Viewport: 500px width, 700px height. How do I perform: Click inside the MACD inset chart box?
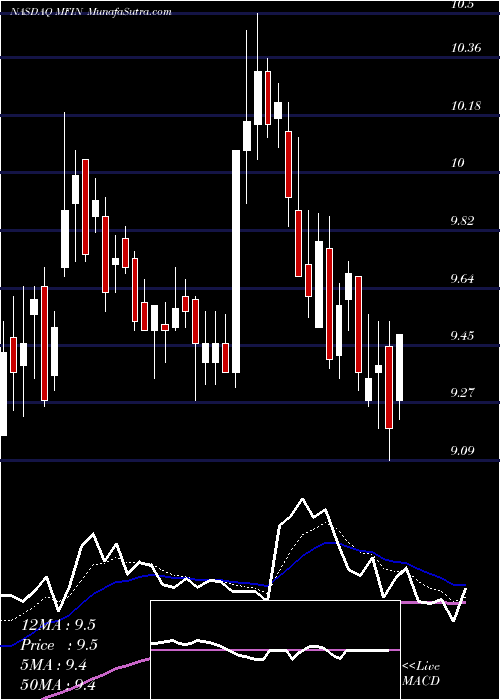tap(275, 650)
